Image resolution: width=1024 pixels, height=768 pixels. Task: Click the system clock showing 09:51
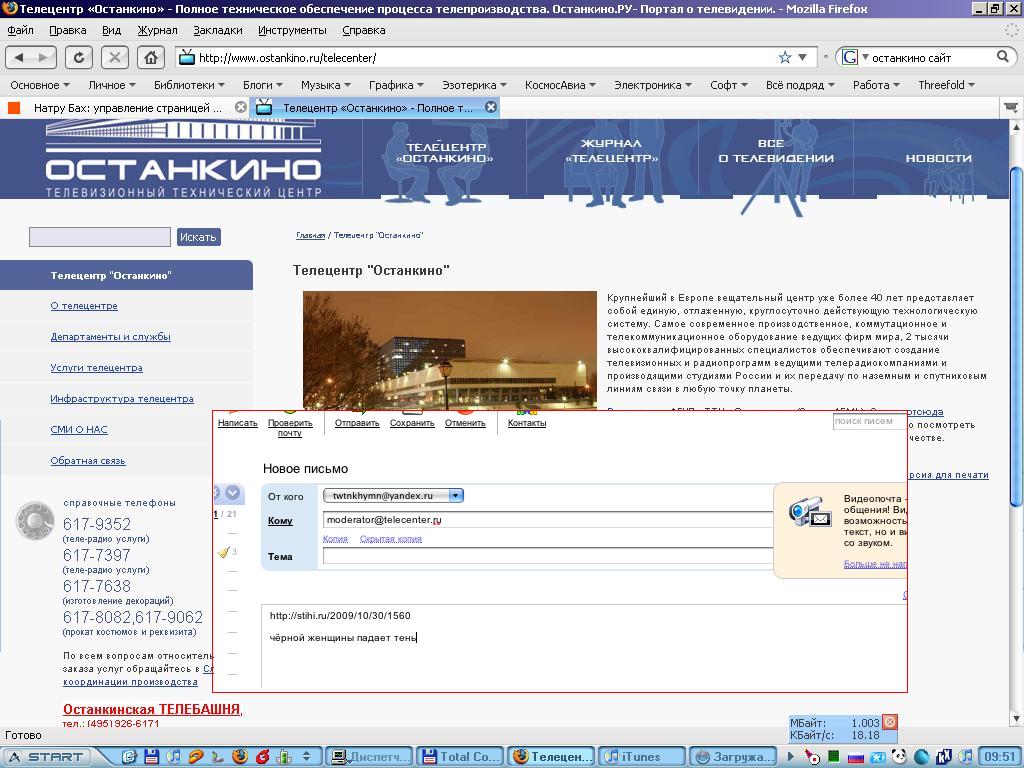click(x=999, y=757)
